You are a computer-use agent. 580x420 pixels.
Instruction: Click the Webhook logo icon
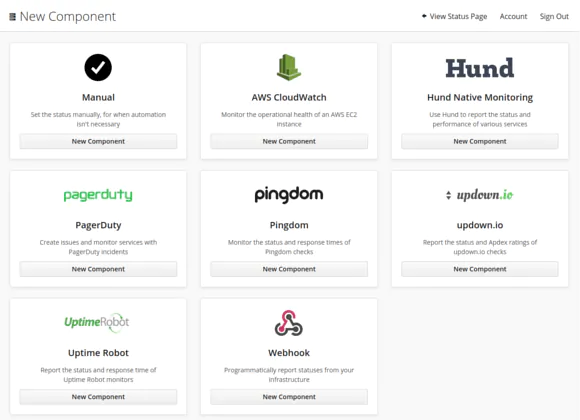pos(289,323)
